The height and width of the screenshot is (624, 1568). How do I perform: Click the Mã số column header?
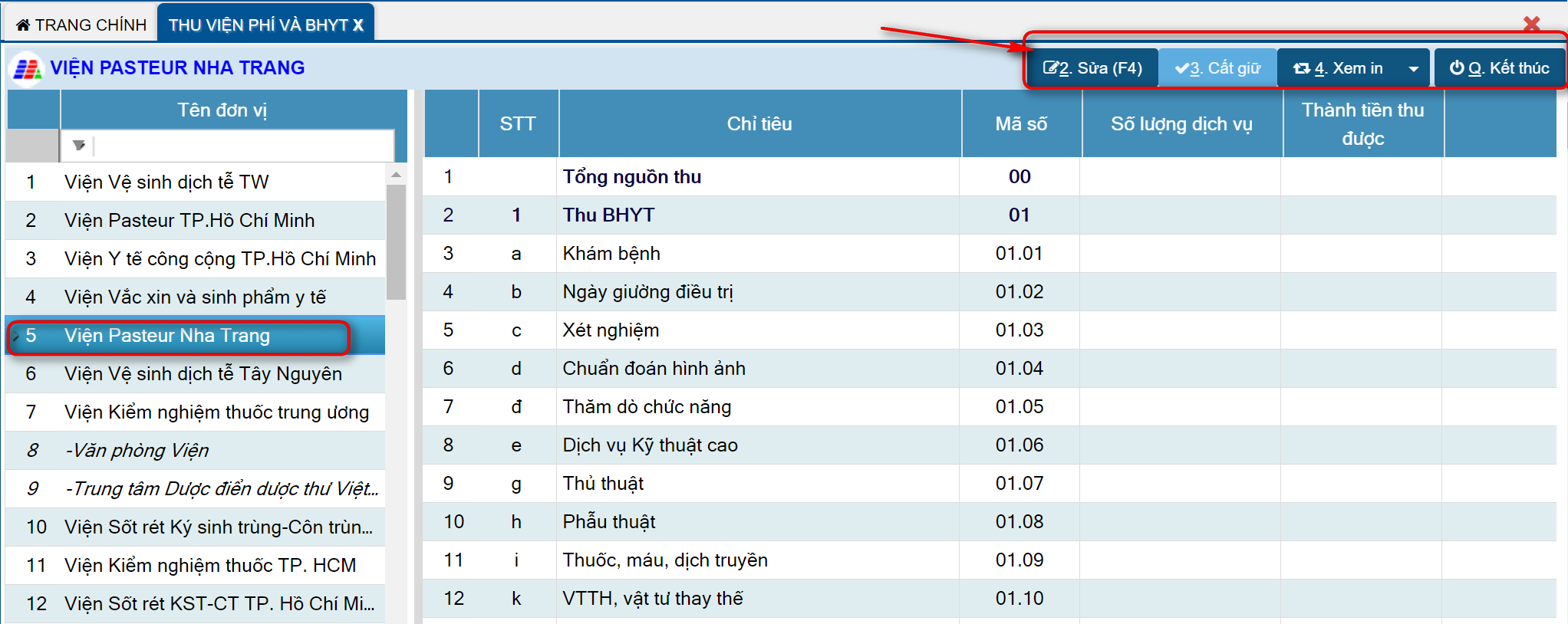[x=1020, y=124]
